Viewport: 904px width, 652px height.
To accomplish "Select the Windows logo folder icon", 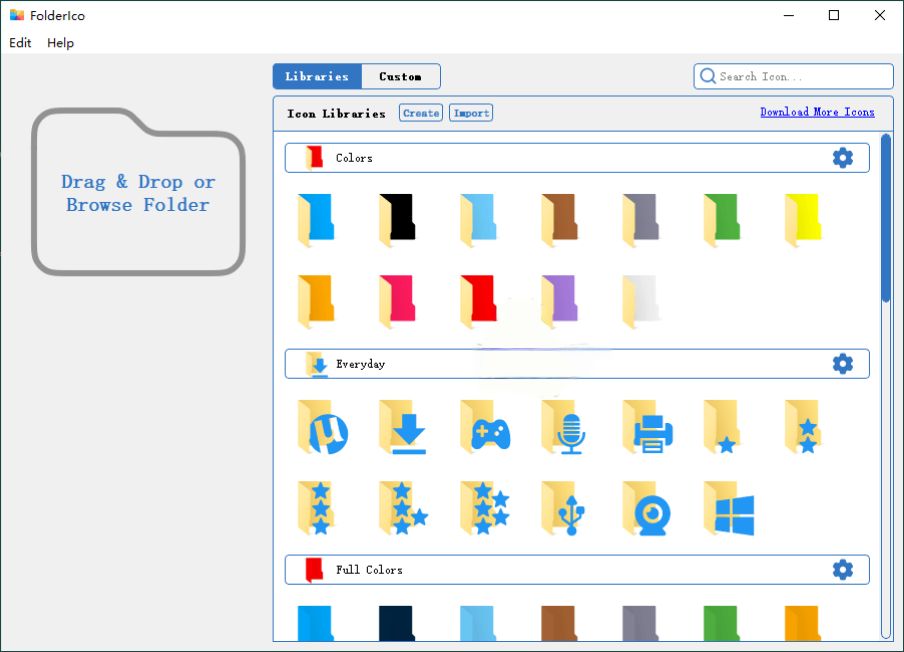I will [x=728, y=509].
